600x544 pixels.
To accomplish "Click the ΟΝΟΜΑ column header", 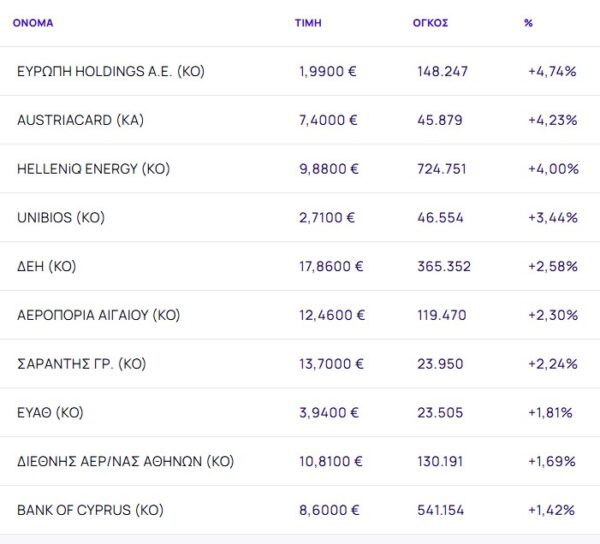I will click(33, 22).
